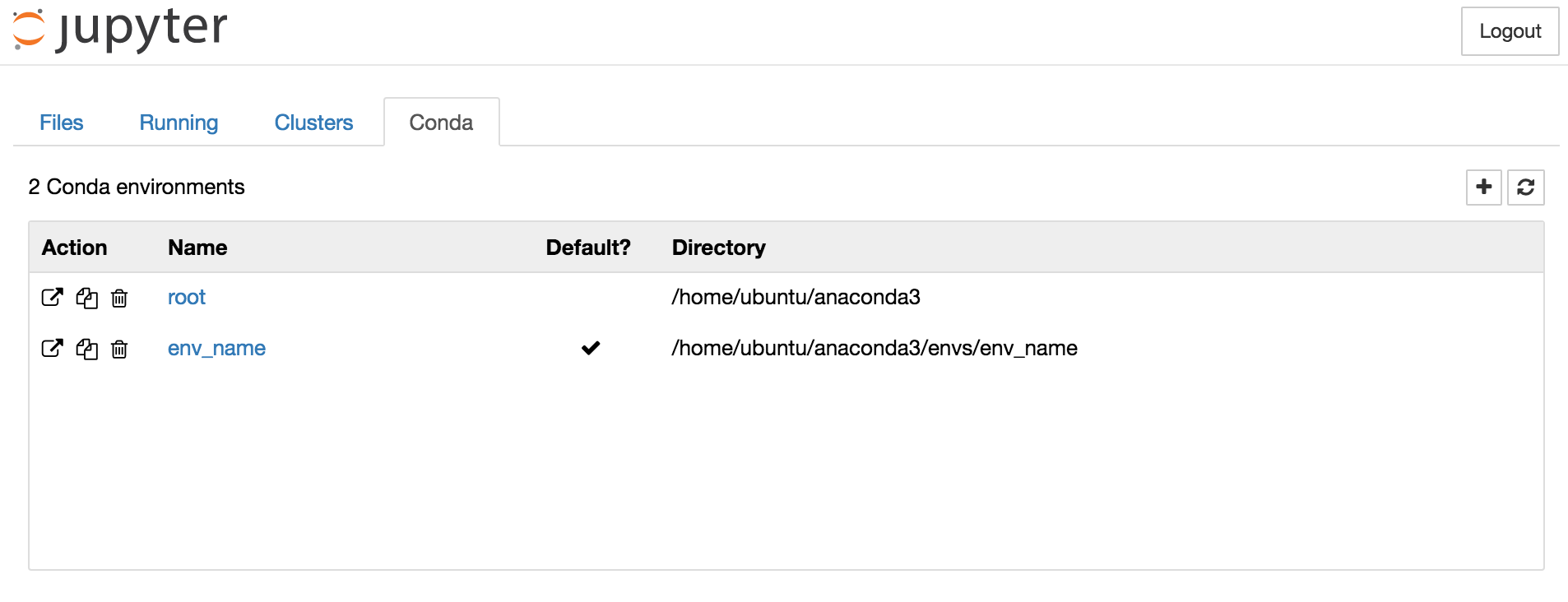The width and height of the screenshot is (1568, 602).
Task: Click the env_name default checkmark
Action: coord(591,348)
